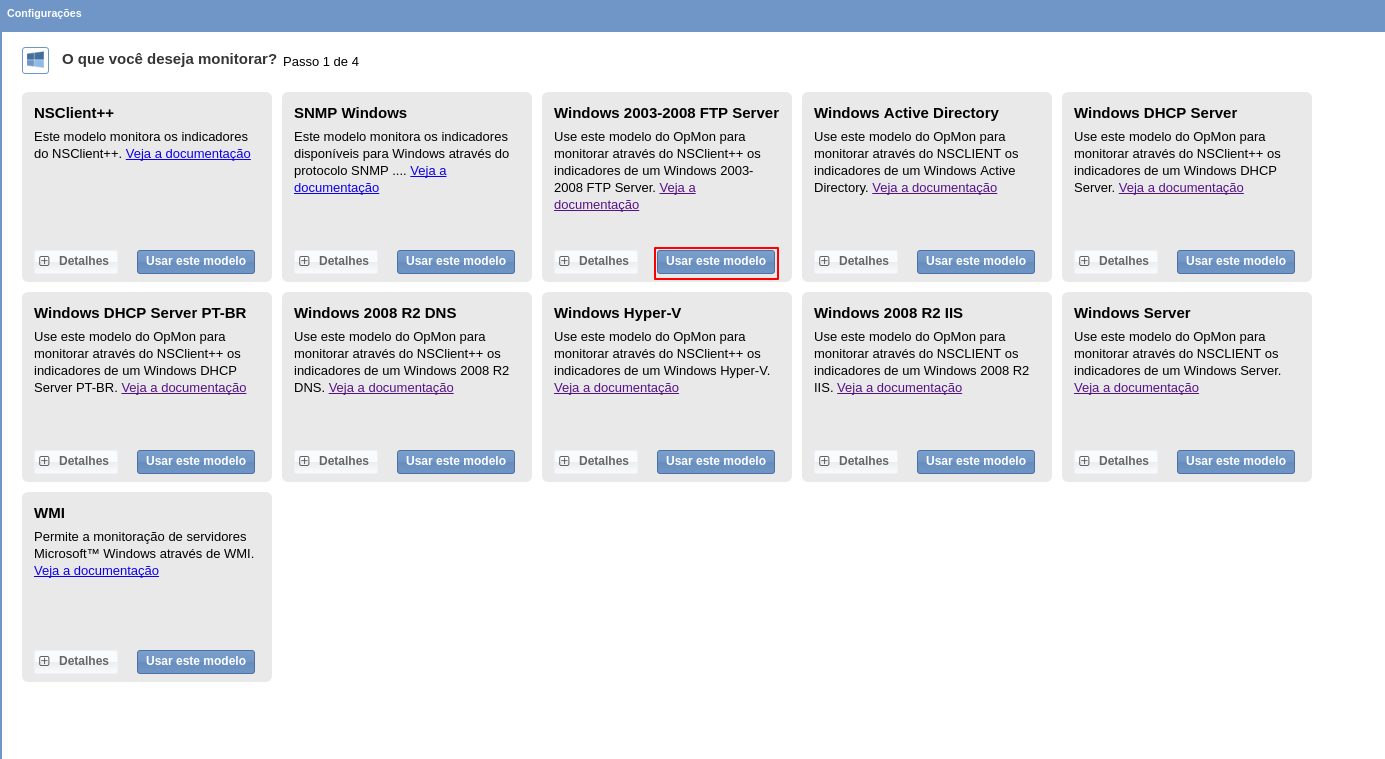Screen dimensions: 1385x759
Task: Expand Detalhes for NSClient++ model
Action: pos(76,261)
